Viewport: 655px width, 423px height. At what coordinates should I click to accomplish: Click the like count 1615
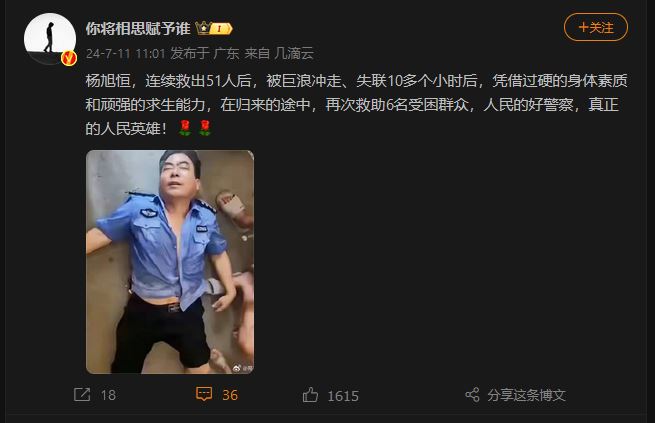point(343,396)
